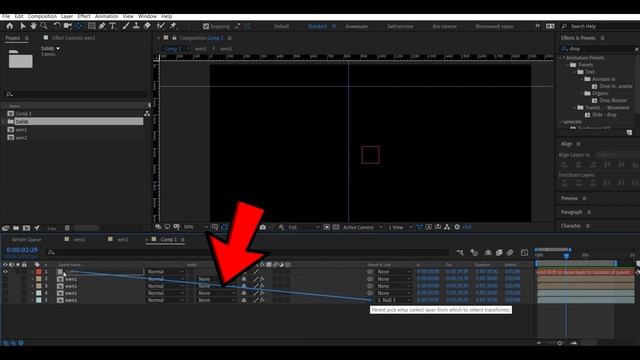
Task: Toggle the timeline draft 3D icon
Action: (x=474, y=253)
